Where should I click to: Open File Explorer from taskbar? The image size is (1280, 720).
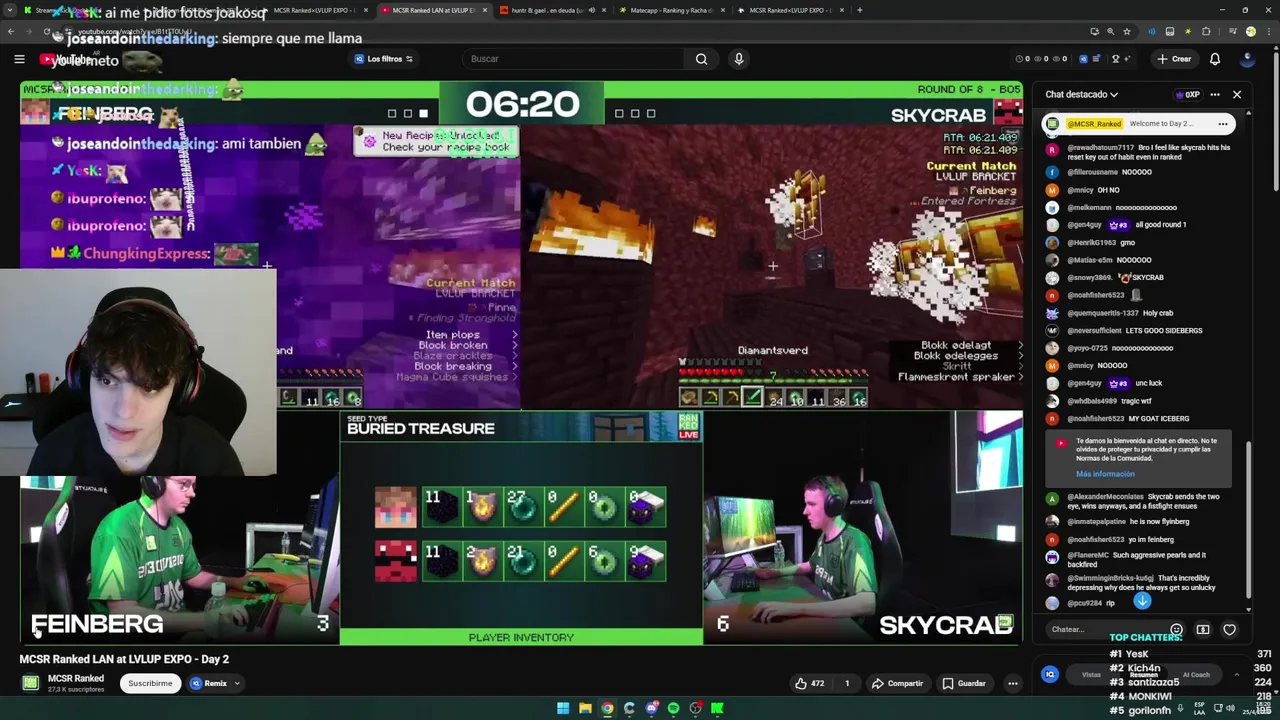click(585, 708)
